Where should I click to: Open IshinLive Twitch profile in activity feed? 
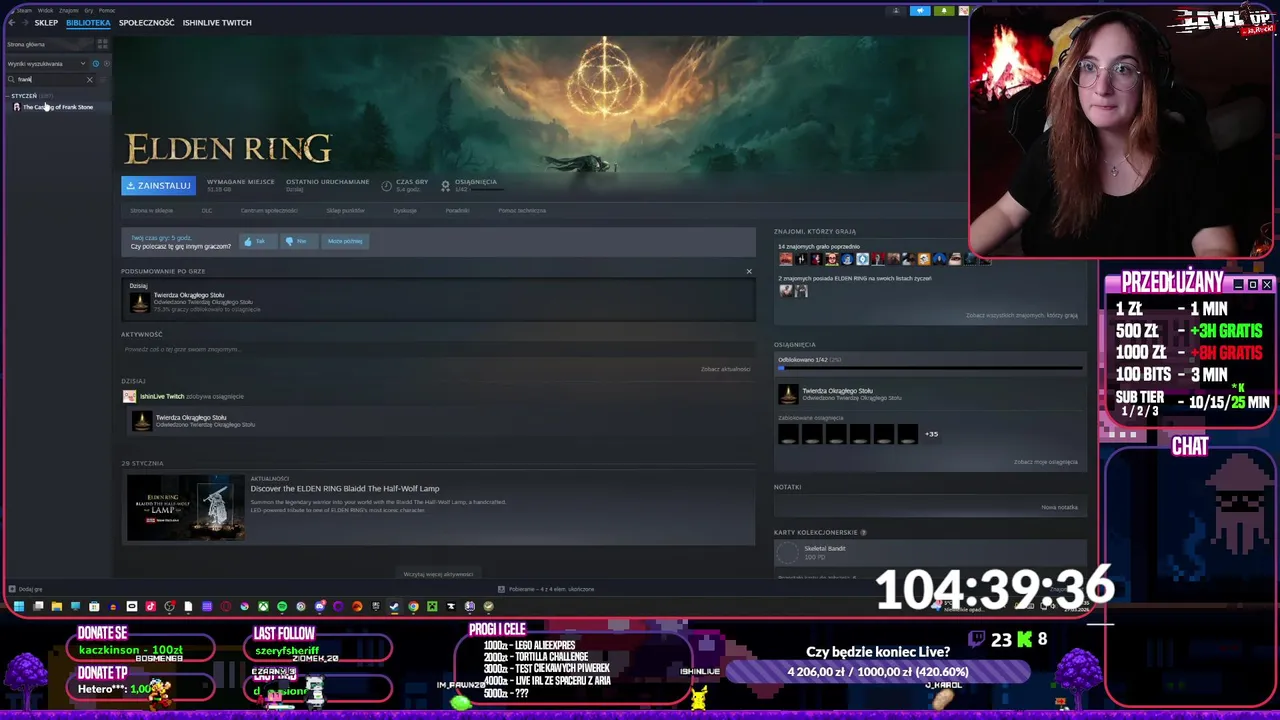click(x=161, y=396)
